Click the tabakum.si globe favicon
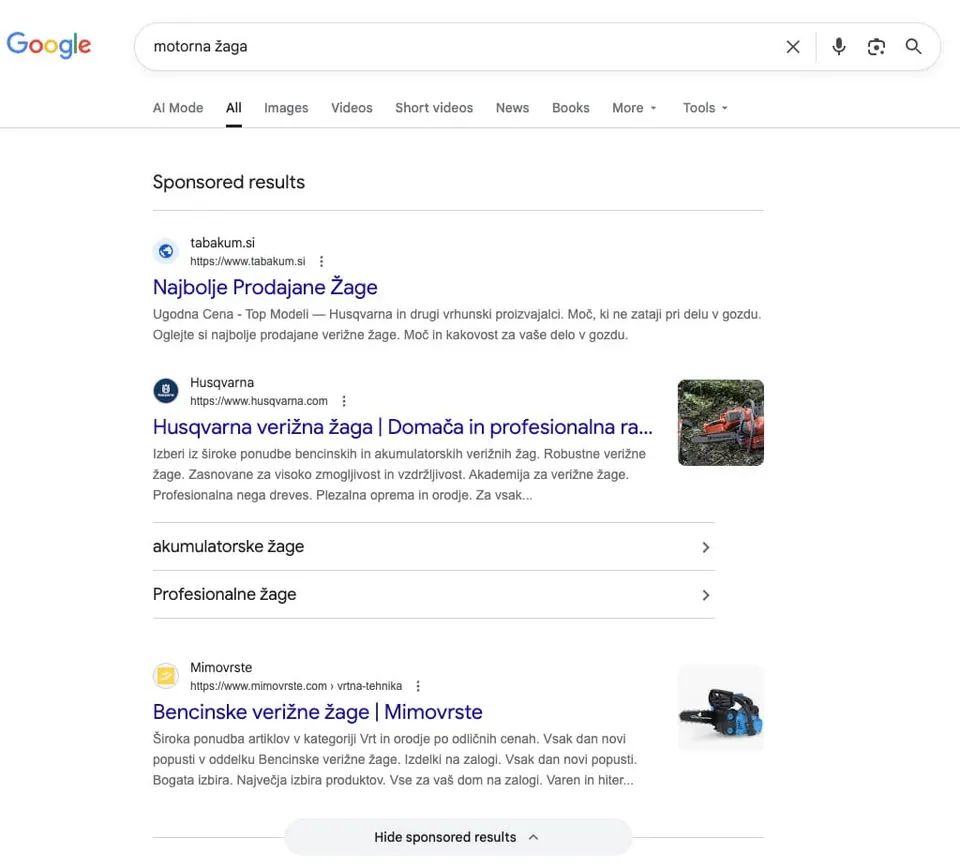 tap(166, 251)
